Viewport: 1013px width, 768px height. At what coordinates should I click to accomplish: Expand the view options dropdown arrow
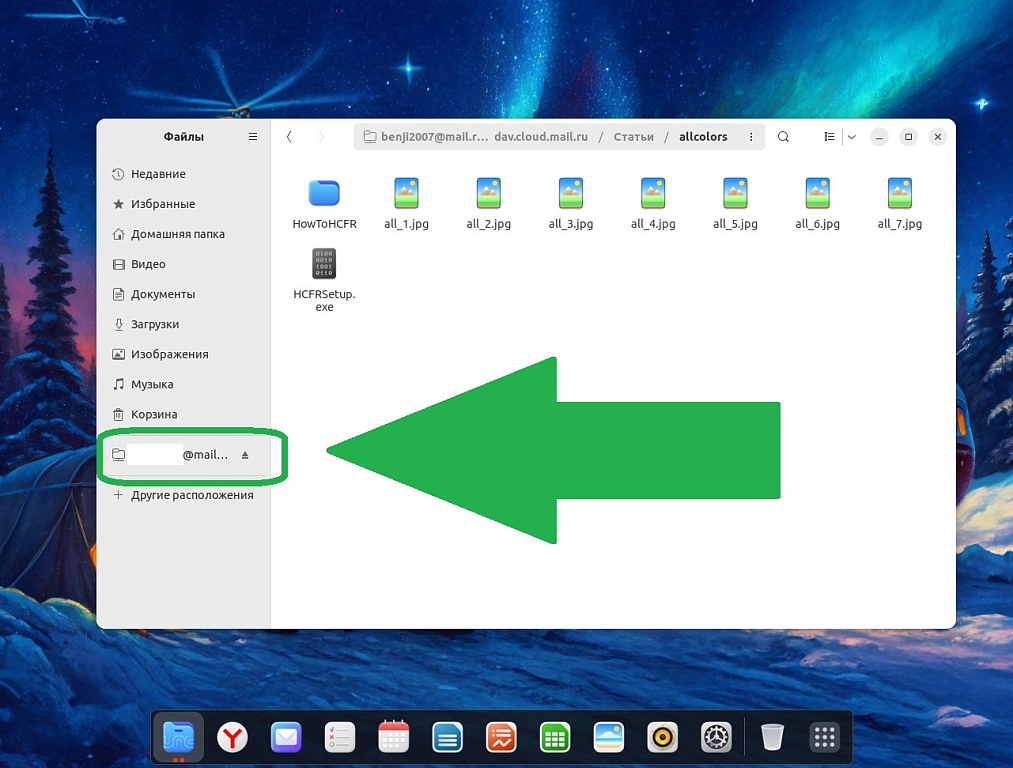click(x=850, y=137)
